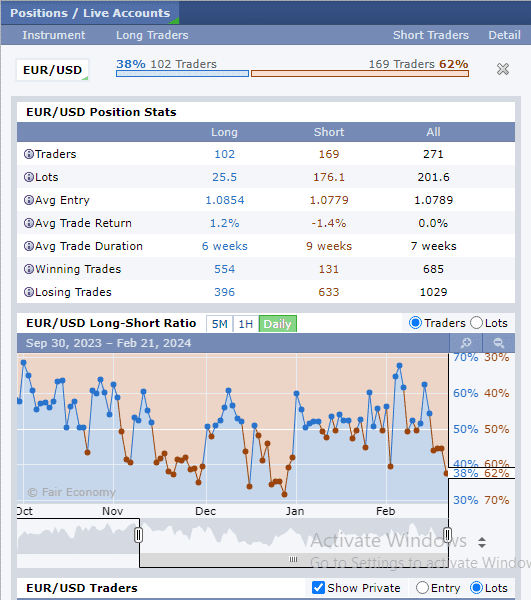The height and width of the screenshot is (600, 531).
Task: Click the Long Traders column header
Action: 152,35
